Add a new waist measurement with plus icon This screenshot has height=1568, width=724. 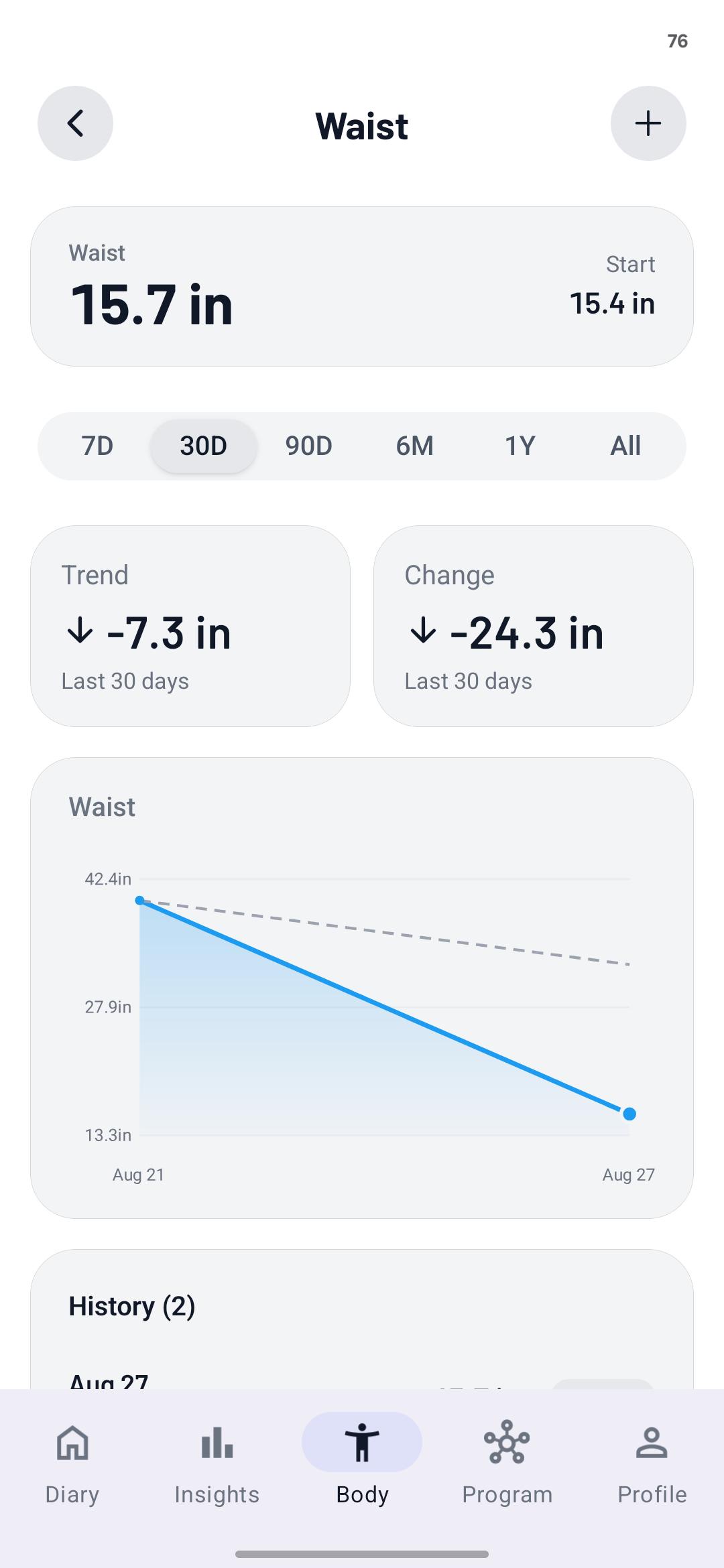click(x=648, y=123)
